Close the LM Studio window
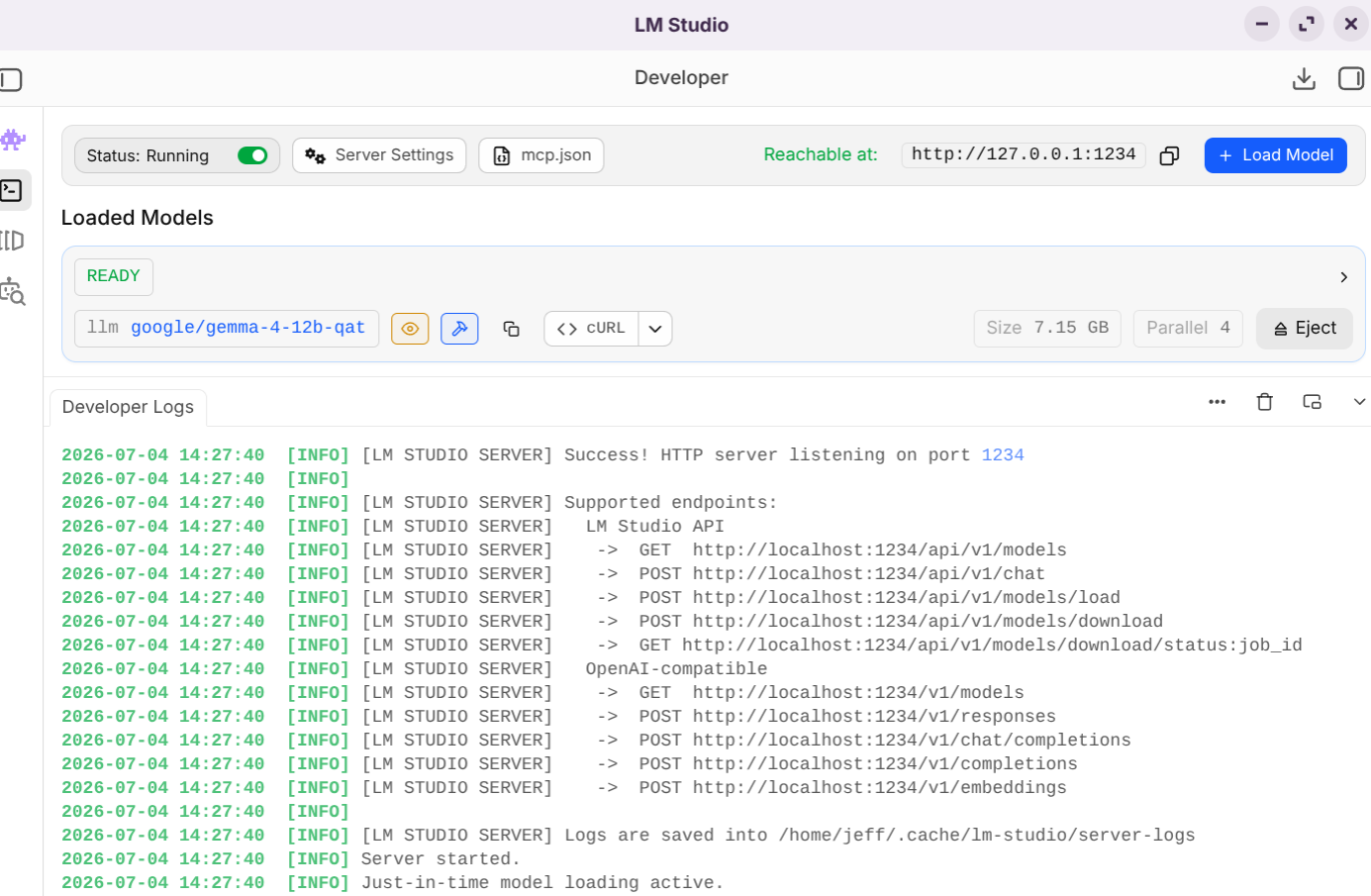Viewport: 1371px width, 896px height. click(x=1351, y=24)
